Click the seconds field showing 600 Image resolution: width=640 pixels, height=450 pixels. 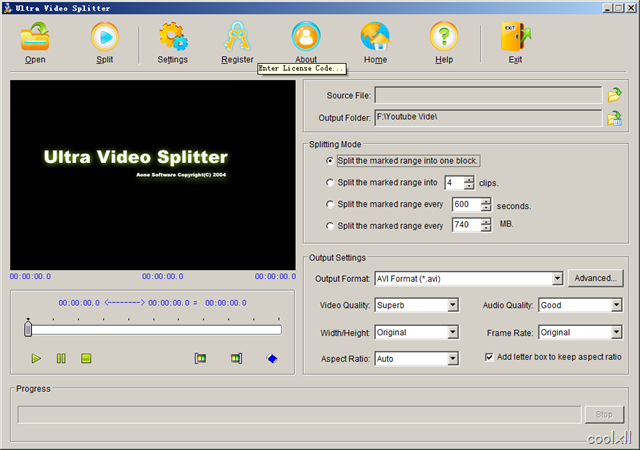pos(467,204)
